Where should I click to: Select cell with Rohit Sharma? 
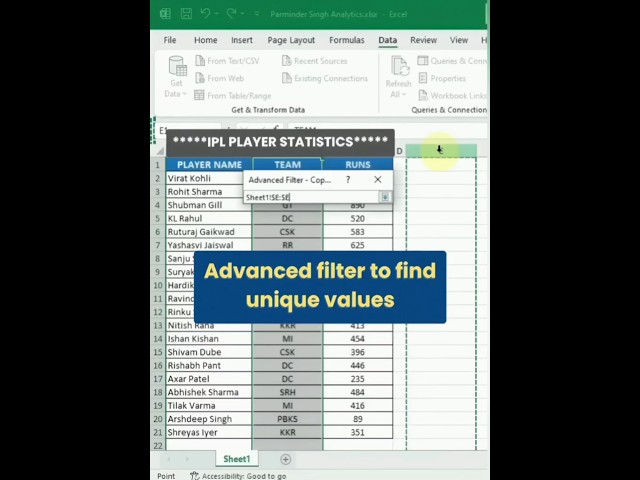(209, 192)
